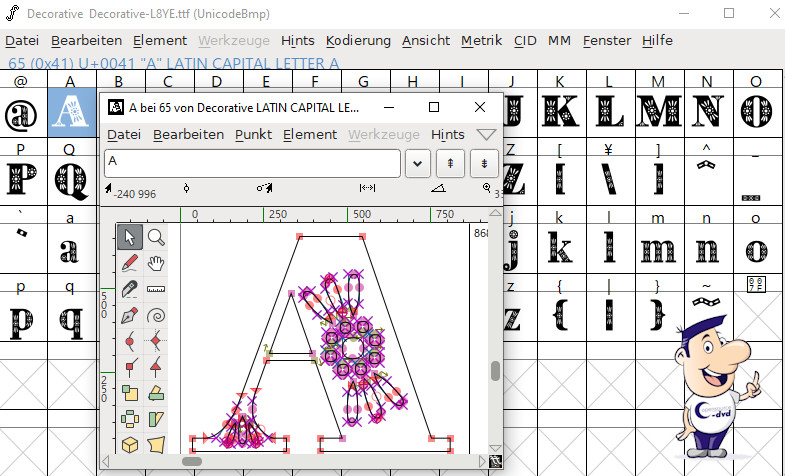Select the perspective transform tool
The width and height of the screenshot is (785, 476).
click(x=157, y=445)
